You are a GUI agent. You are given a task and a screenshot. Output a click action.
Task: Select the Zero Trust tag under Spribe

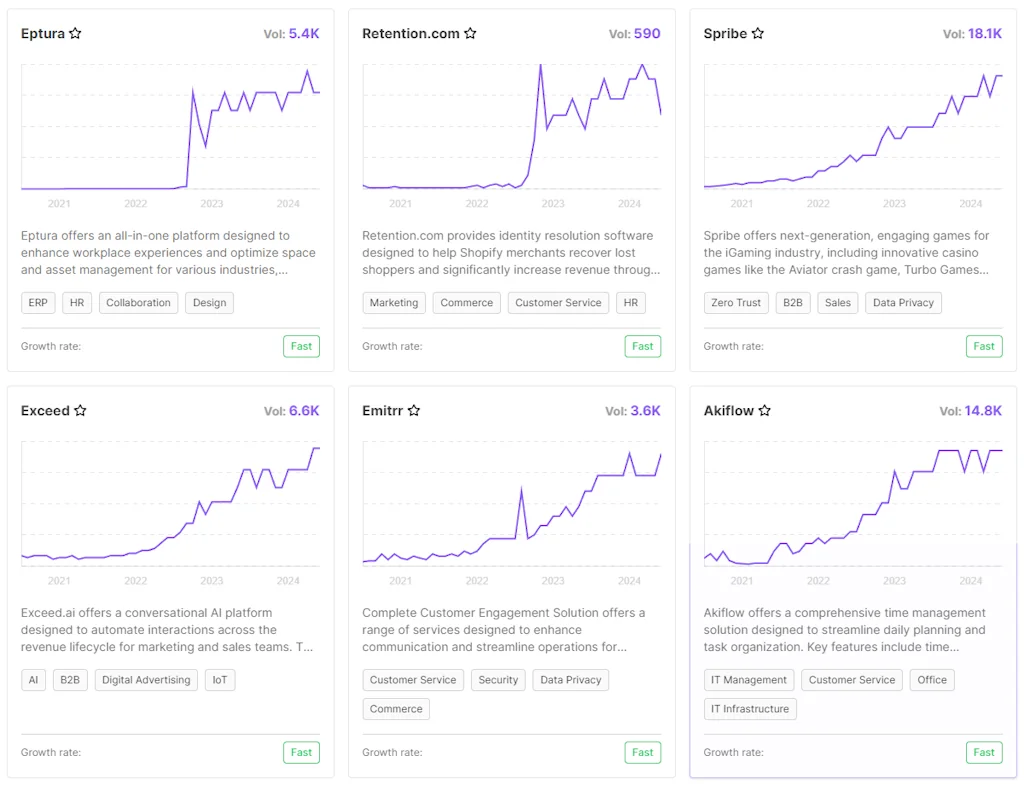coord(736,302)
